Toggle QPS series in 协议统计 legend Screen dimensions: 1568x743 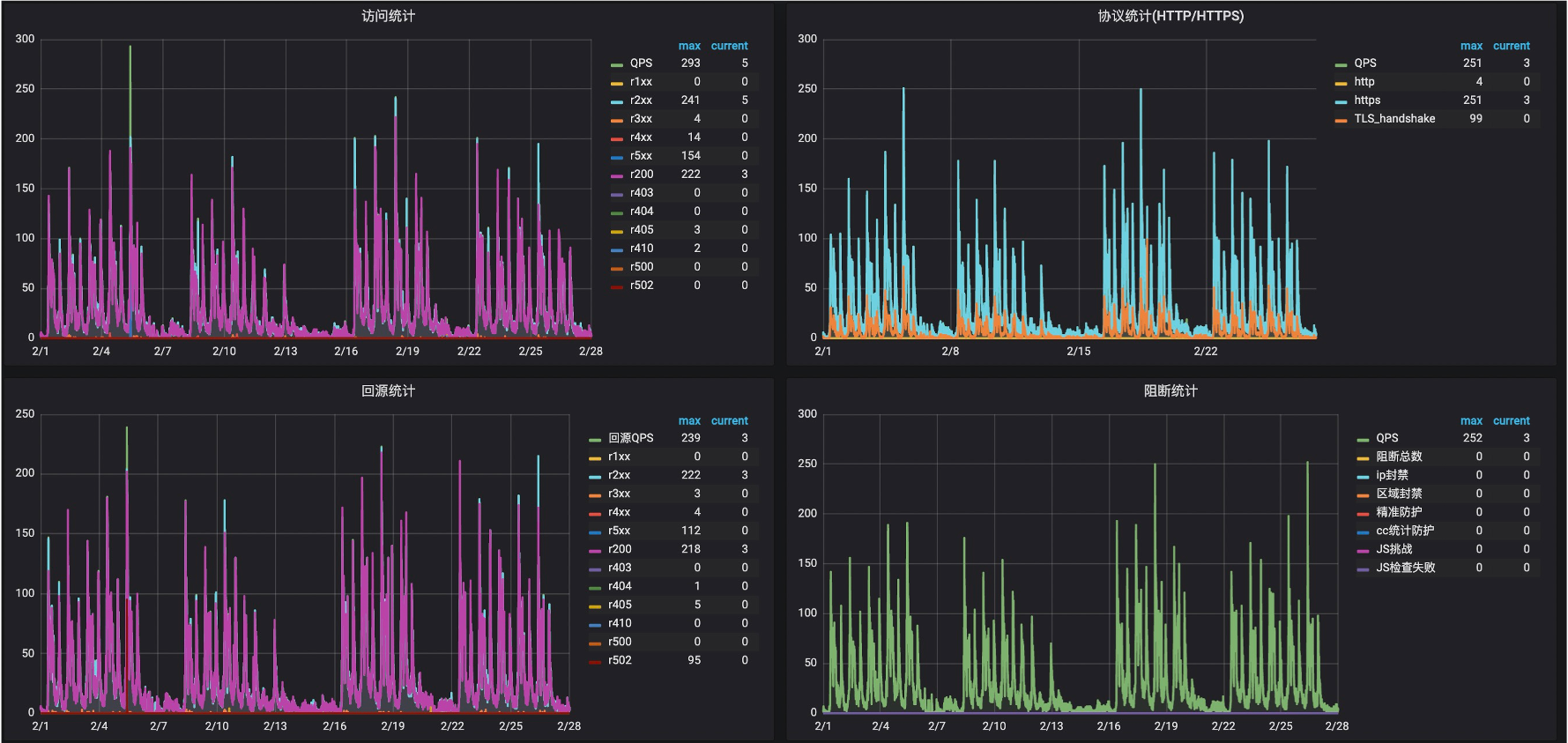tap(1365, 63)
